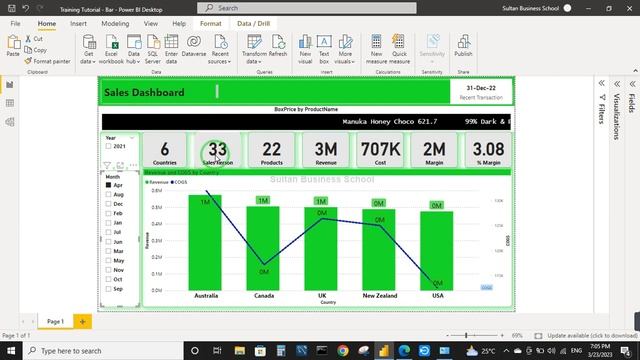
Task: Open Microsoft Edge from the taskbar
Action: [404, 351]
